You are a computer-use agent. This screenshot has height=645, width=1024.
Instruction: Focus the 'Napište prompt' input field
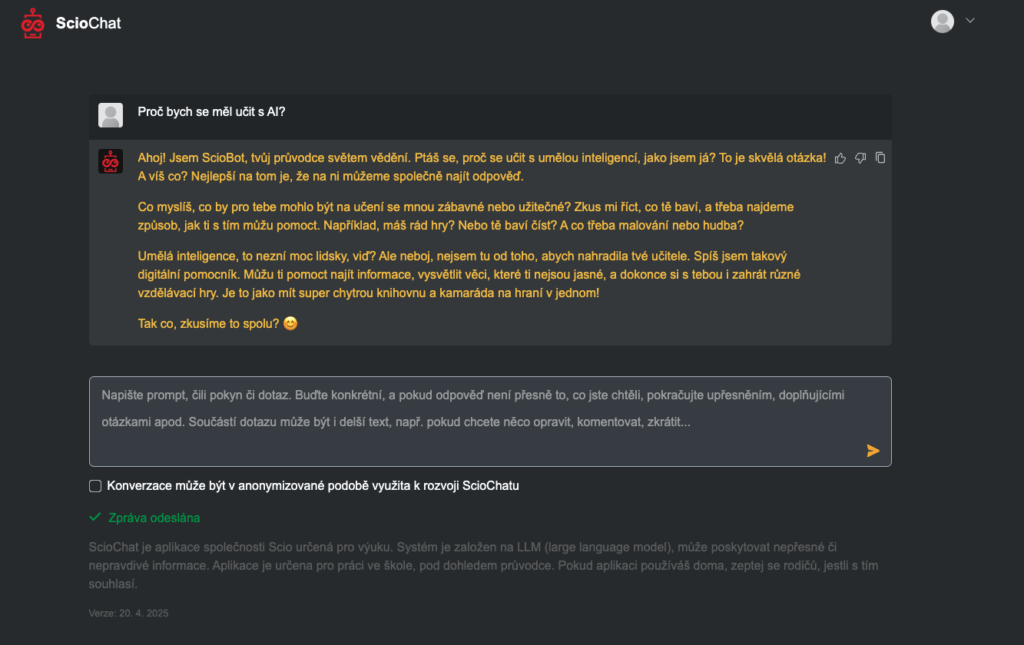[x=490, y=421]
